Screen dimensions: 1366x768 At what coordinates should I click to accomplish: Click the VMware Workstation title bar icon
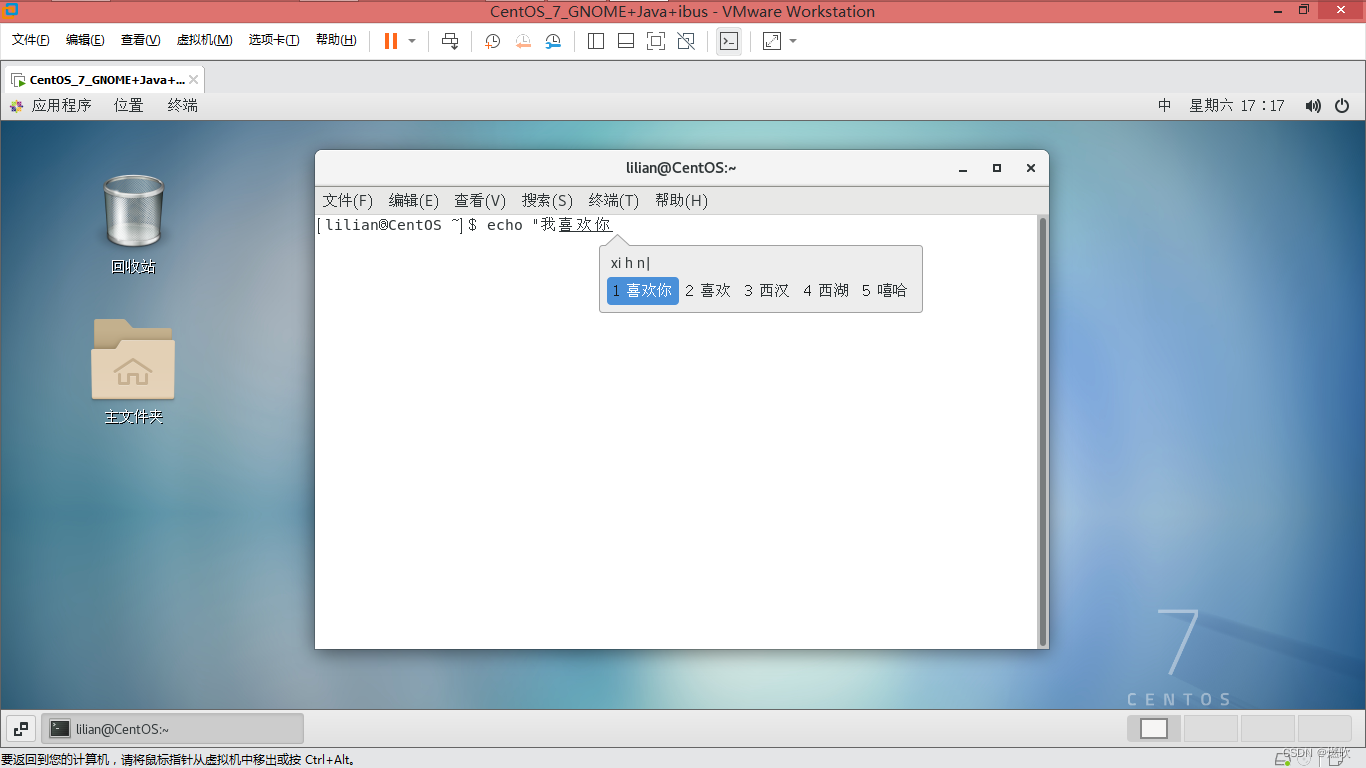click(x=12, y=11)
